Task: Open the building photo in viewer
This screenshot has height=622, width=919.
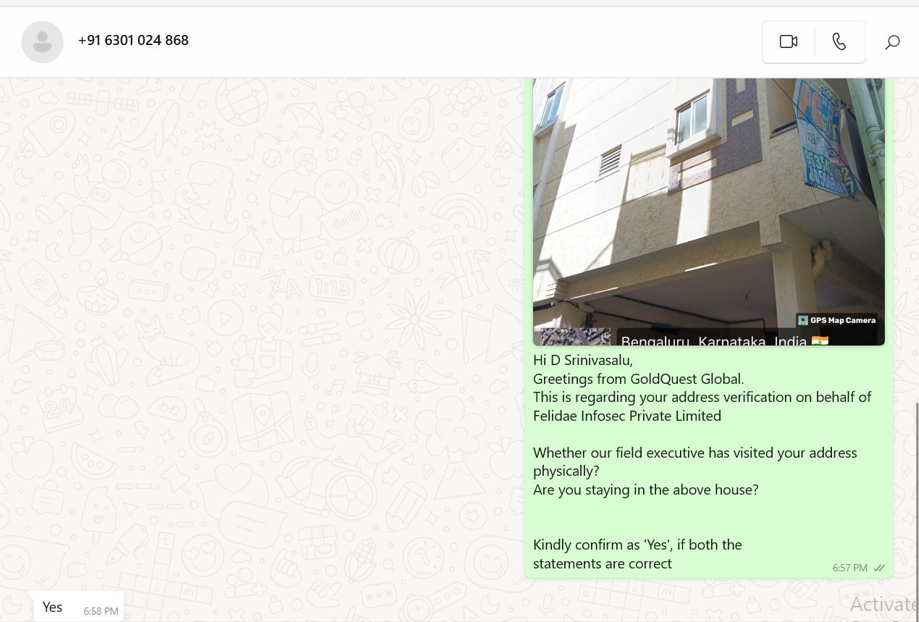Action: tap(709, 211)
